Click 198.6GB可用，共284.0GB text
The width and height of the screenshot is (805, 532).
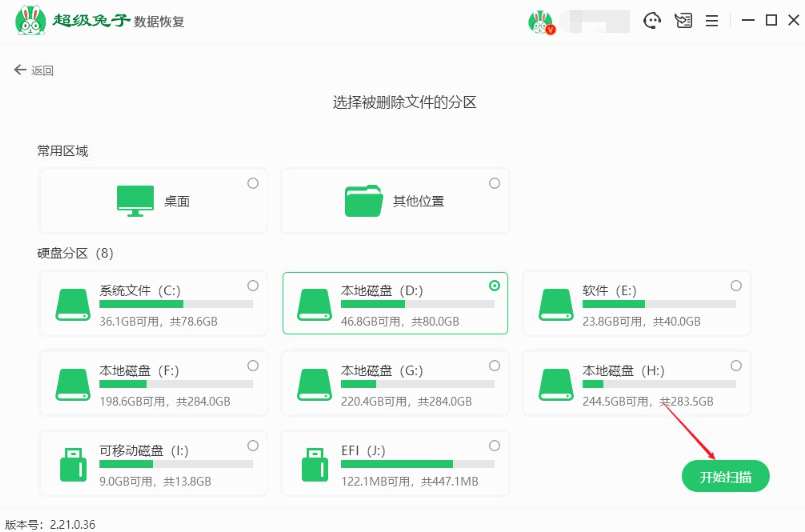click(x=165, y=402)
